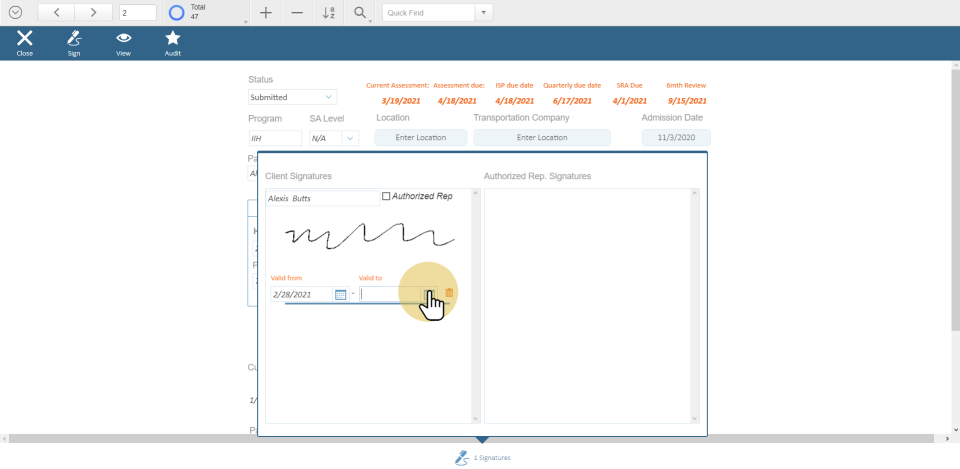Open View with the eye icon
Viewport: 960px width, 469px height.
pyautogui.click(x=124, y=39)
